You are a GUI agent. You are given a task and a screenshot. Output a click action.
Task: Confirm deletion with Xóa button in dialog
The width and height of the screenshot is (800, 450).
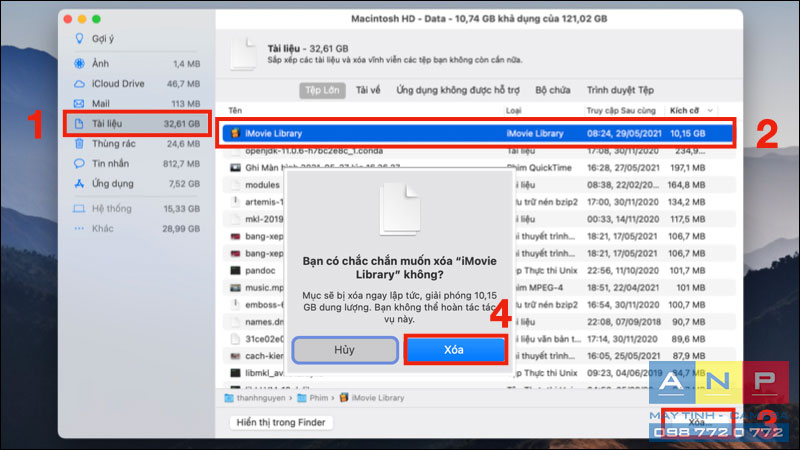[454, 350]
